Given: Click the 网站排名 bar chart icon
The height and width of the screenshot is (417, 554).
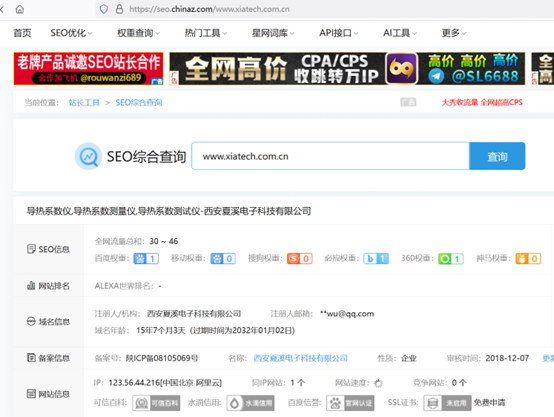Looking at the screenshot, I should 31,286.
